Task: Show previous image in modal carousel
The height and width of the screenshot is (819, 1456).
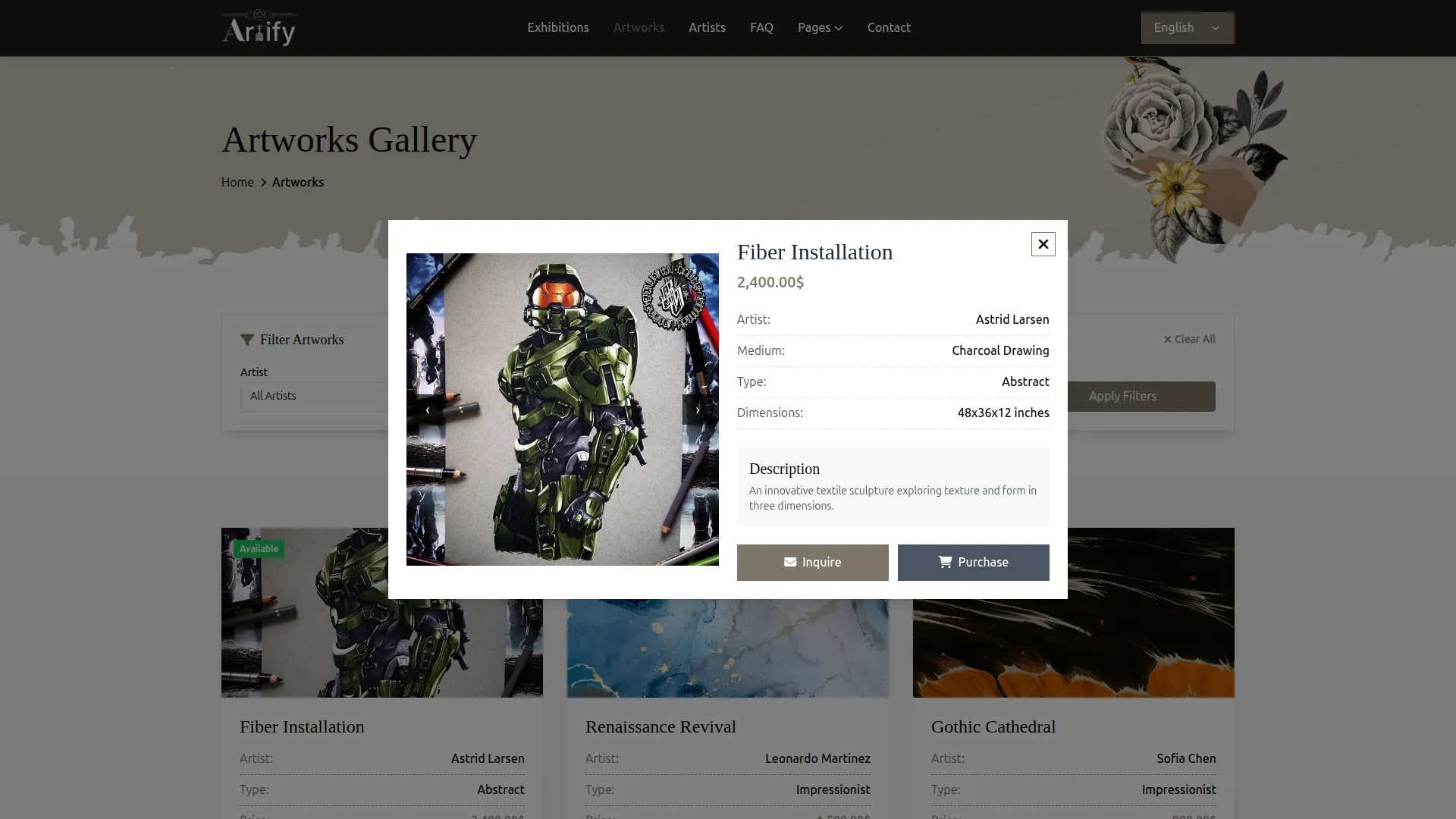Action: [x=428, y=410]
